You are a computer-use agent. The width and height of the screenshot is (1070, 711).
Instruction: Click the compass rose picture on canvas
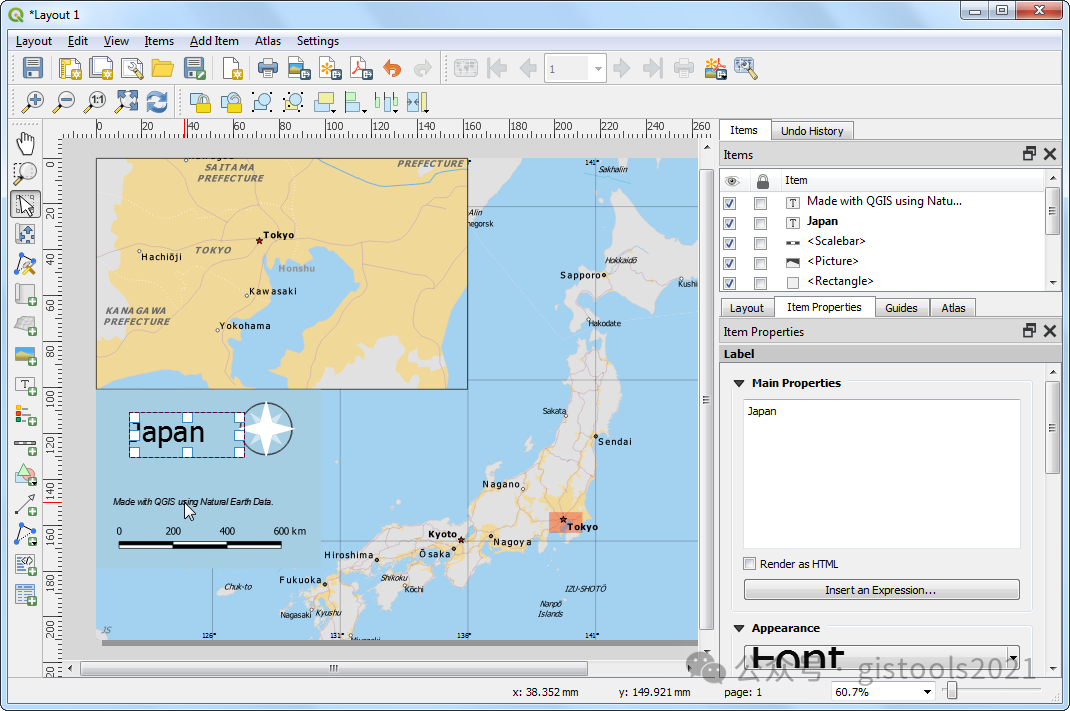tap(268, 429)
